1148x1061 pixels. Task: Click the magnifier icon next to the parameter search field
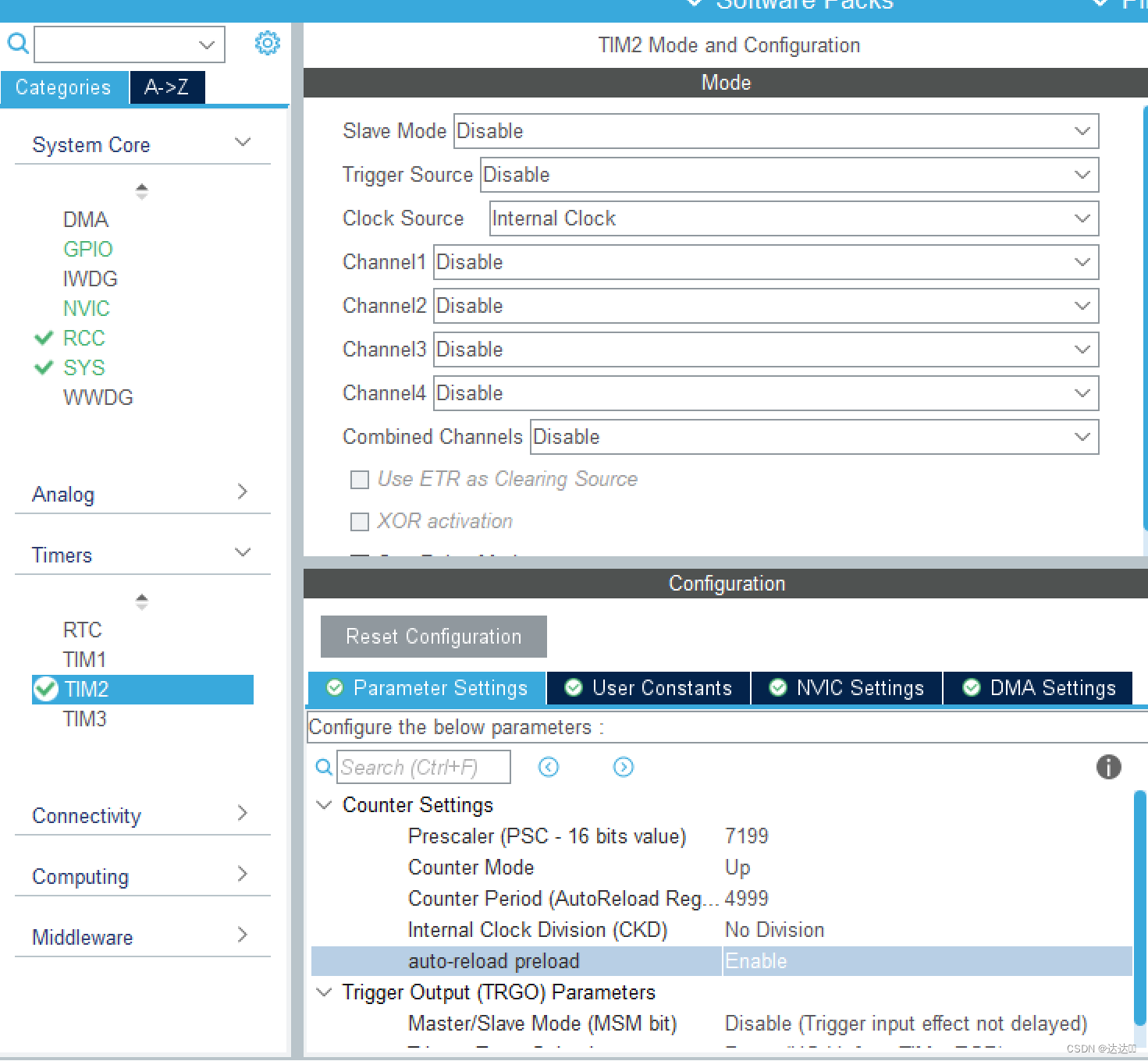tap(323, 767)
